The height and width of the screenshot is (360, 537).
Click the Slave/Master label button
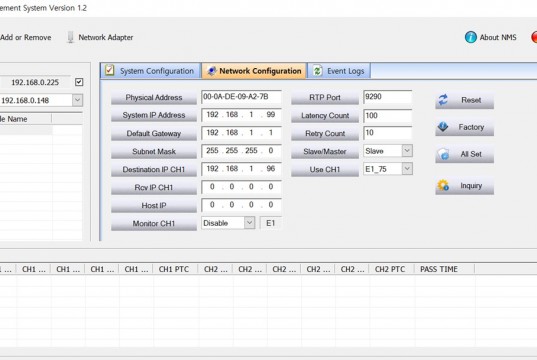pyautogui.click(x=325, y=151)
